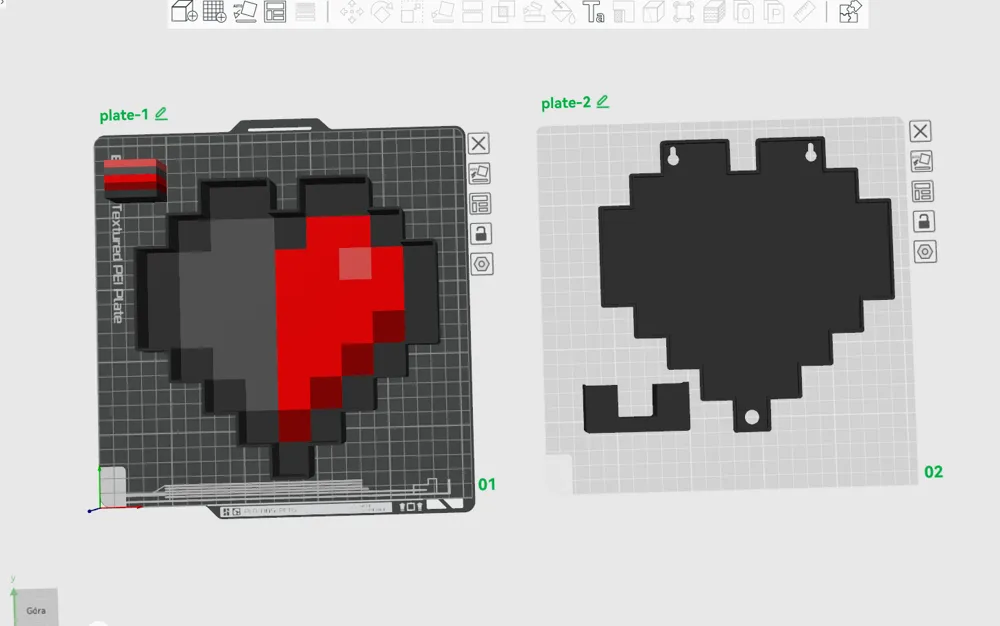Arrange objects on plate-1 only
Screen dimensions: 1000x626
coord(480,203)
